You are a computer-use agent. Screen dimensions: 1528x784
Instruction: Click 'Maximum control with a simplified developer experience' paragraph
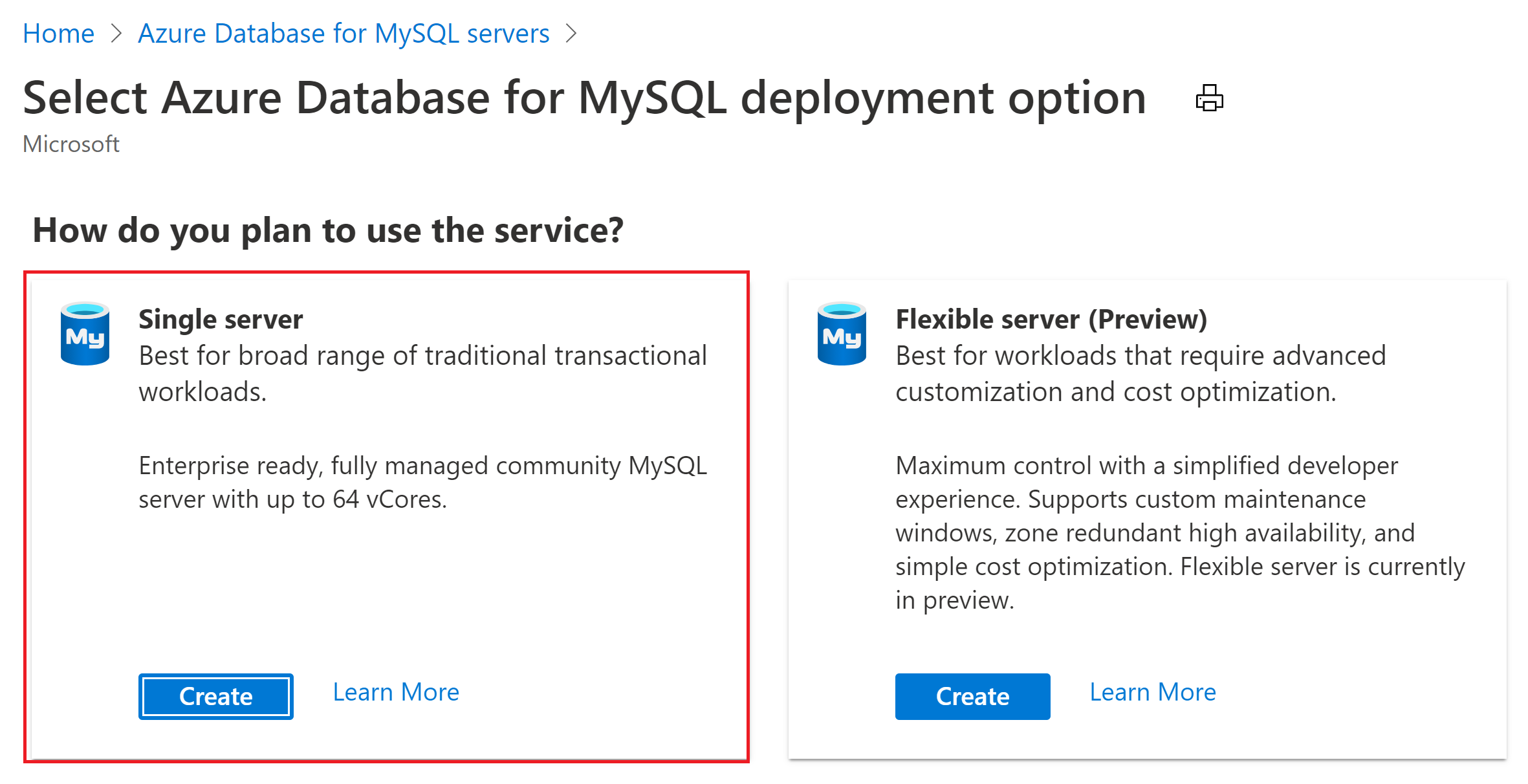[x=1180, y=533]
